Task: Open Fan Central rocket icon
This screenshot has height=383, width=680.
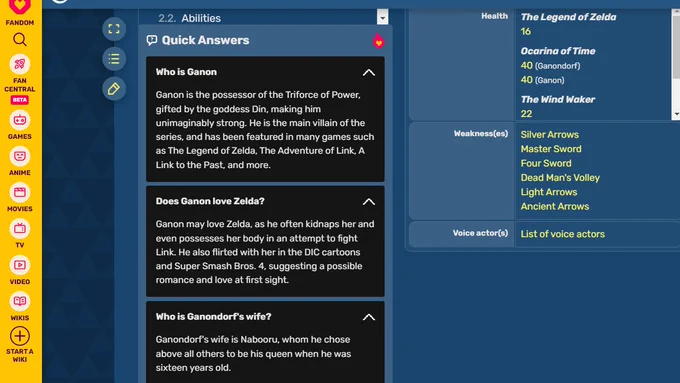Action: tap(20, 64)
